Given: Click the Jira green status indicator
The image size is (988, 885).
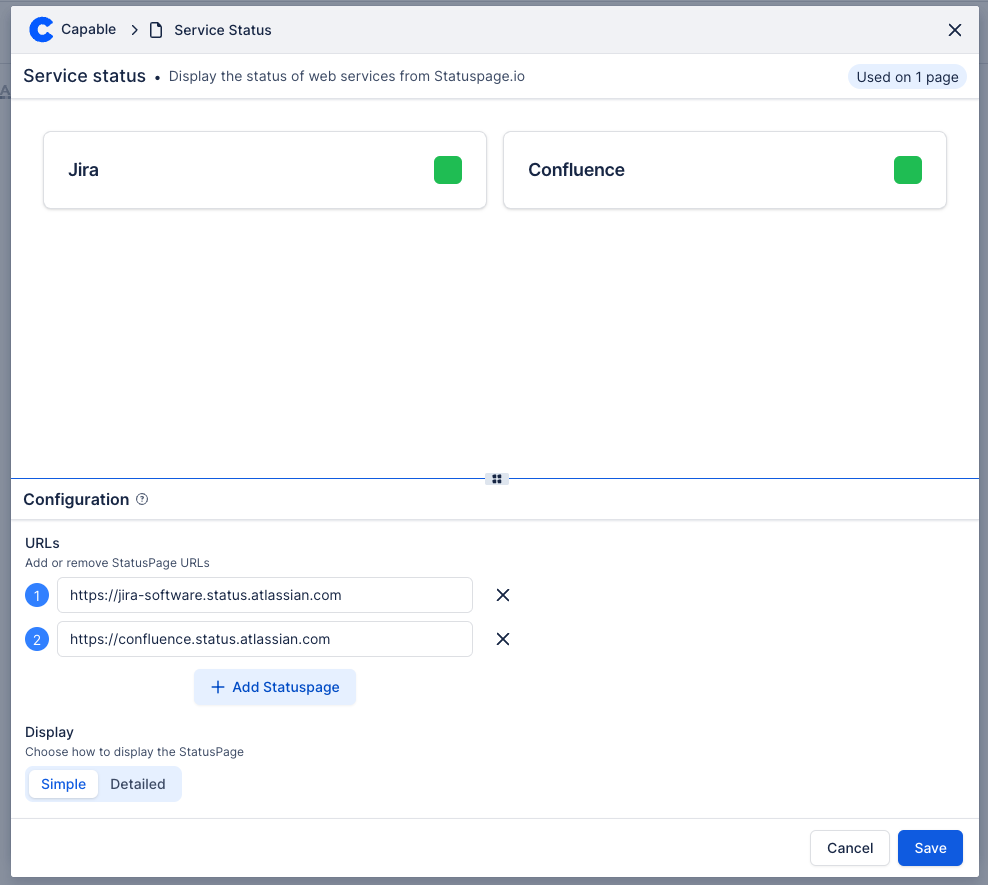Looking at the screenshot, I should point(448,170).
